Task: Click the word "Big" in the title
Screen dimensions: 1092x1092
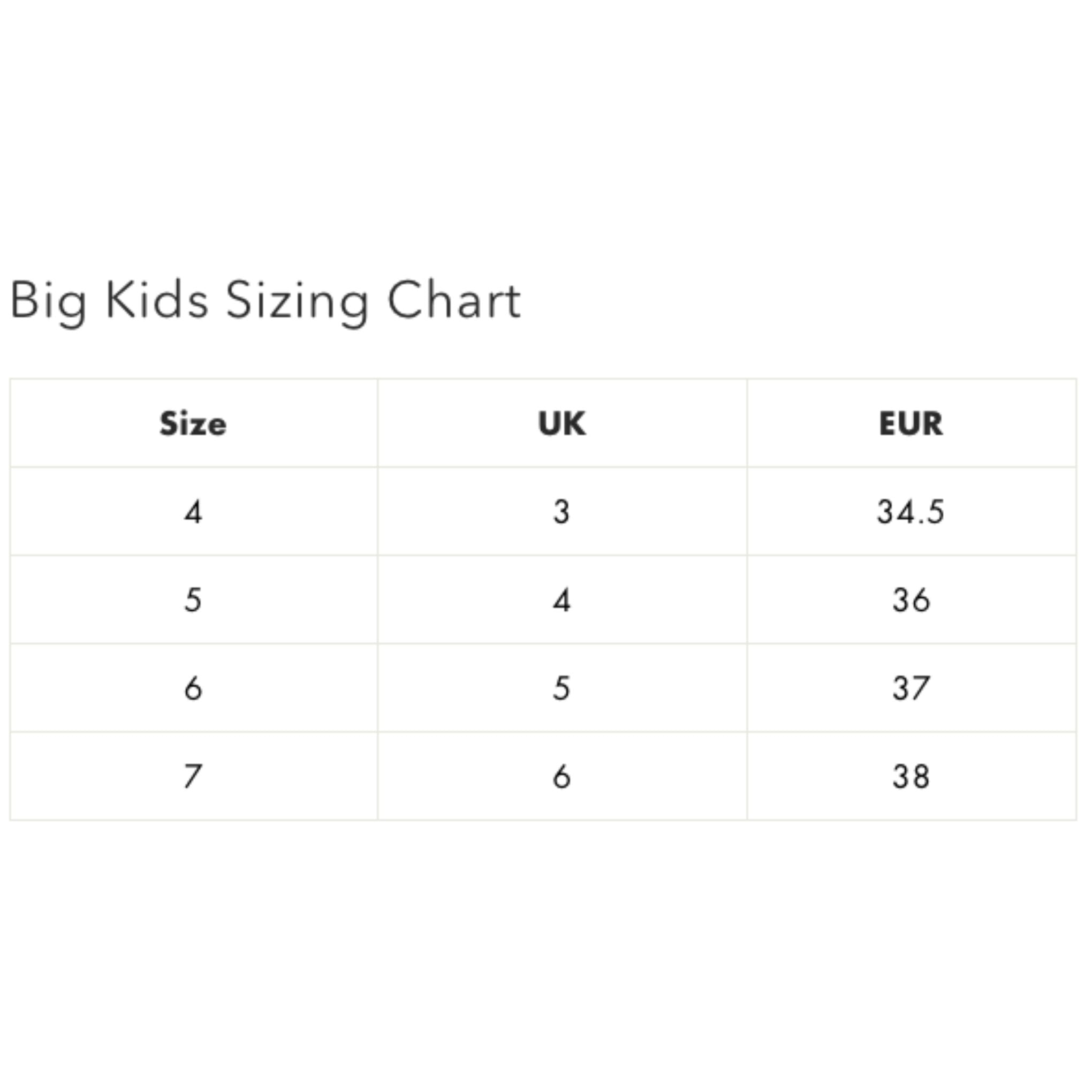Action: coord(49,301)
